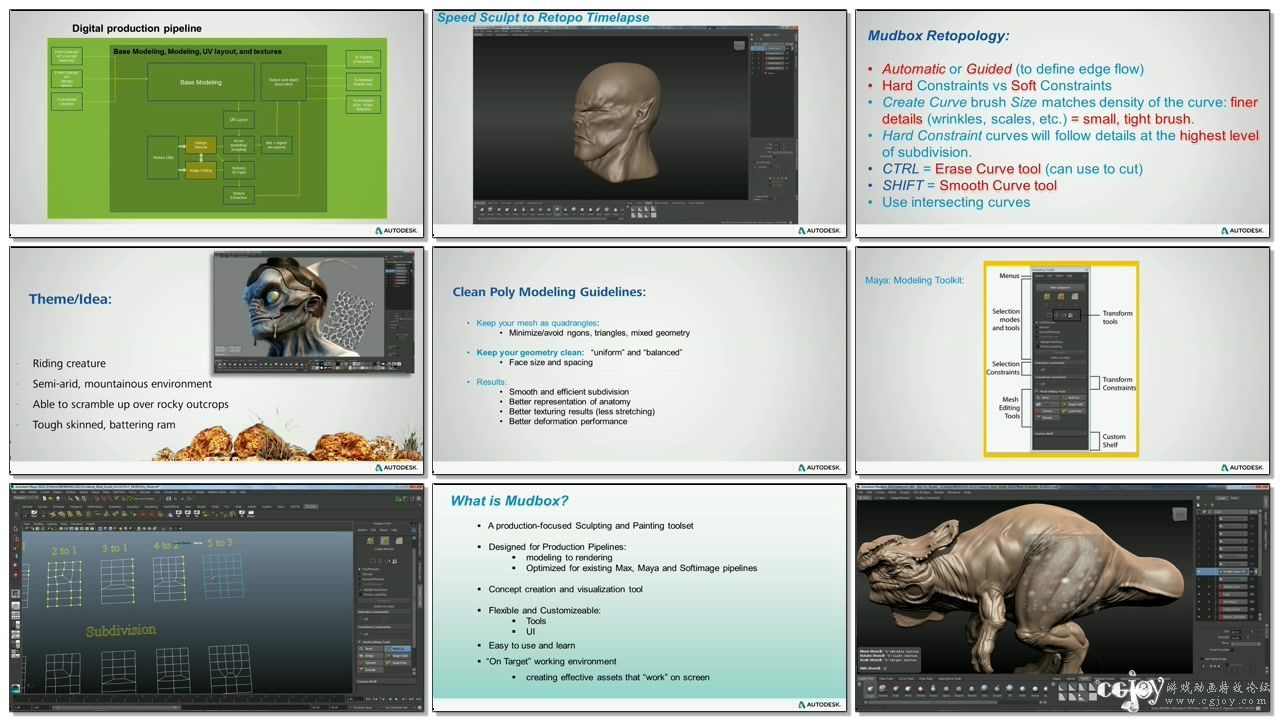
Task: Click the '5 to 3' label in Maya viewport
Action: pyautogui.click(x=220, y=543)
